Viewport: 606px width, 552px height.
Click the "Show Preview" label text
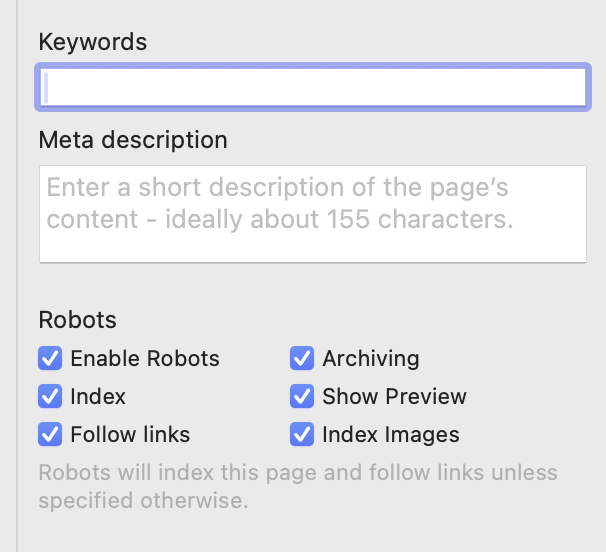pyautogui.click(x=394, y=396)
